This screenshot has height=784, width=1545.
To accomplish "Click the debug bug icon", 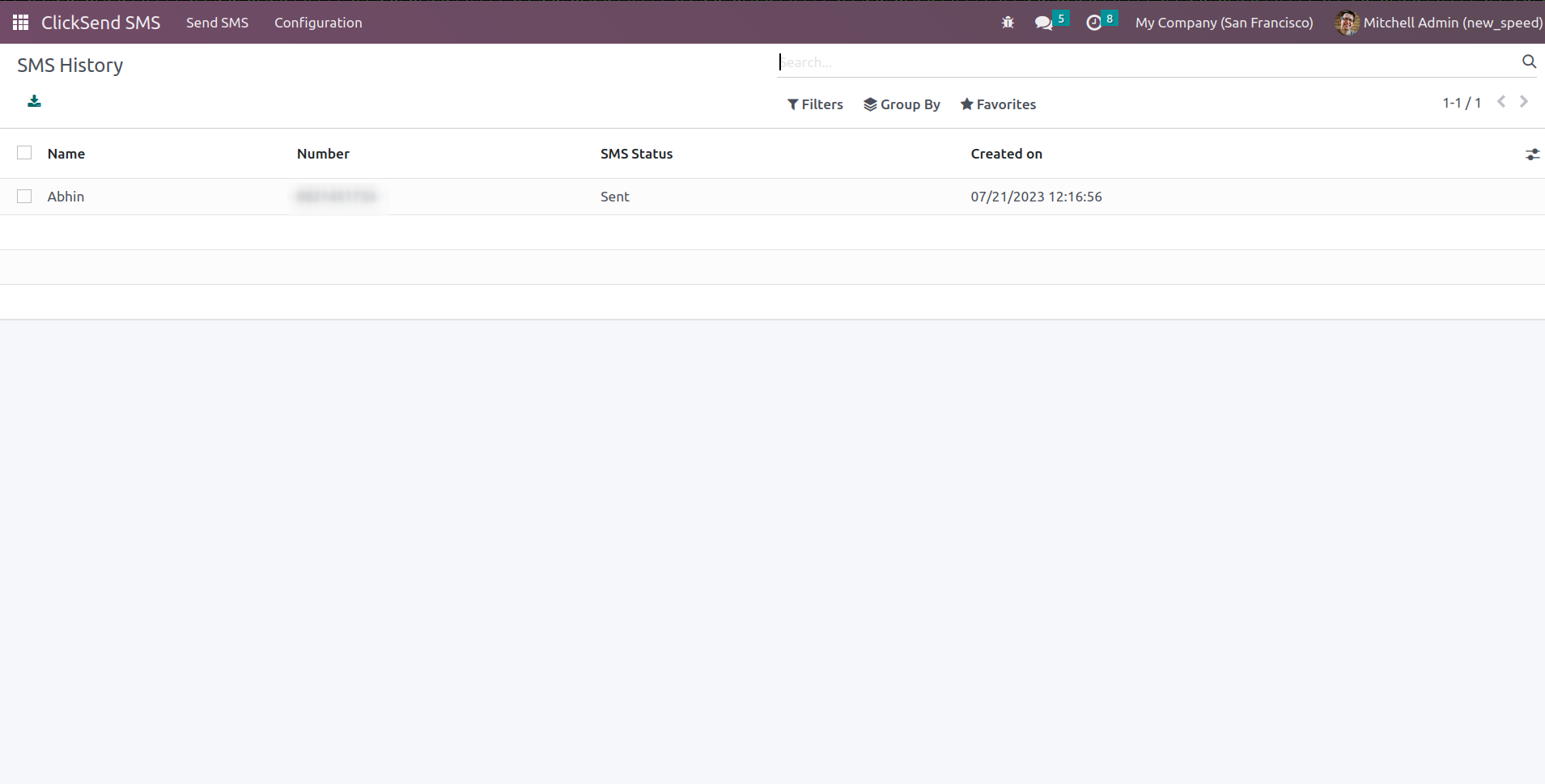I will tap(1008, 23).
